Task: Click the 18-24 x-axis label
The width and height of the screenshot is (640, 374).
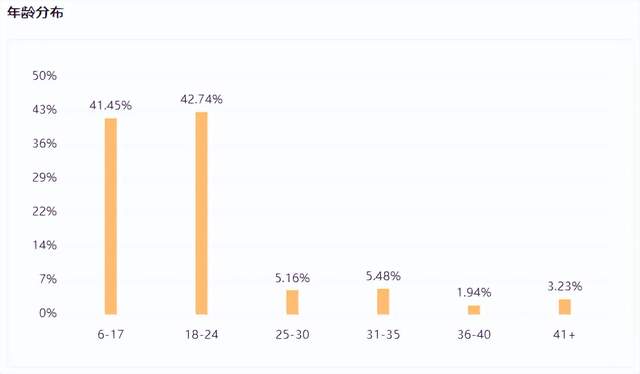Action: pyautogui.click(x=202, y=334)
